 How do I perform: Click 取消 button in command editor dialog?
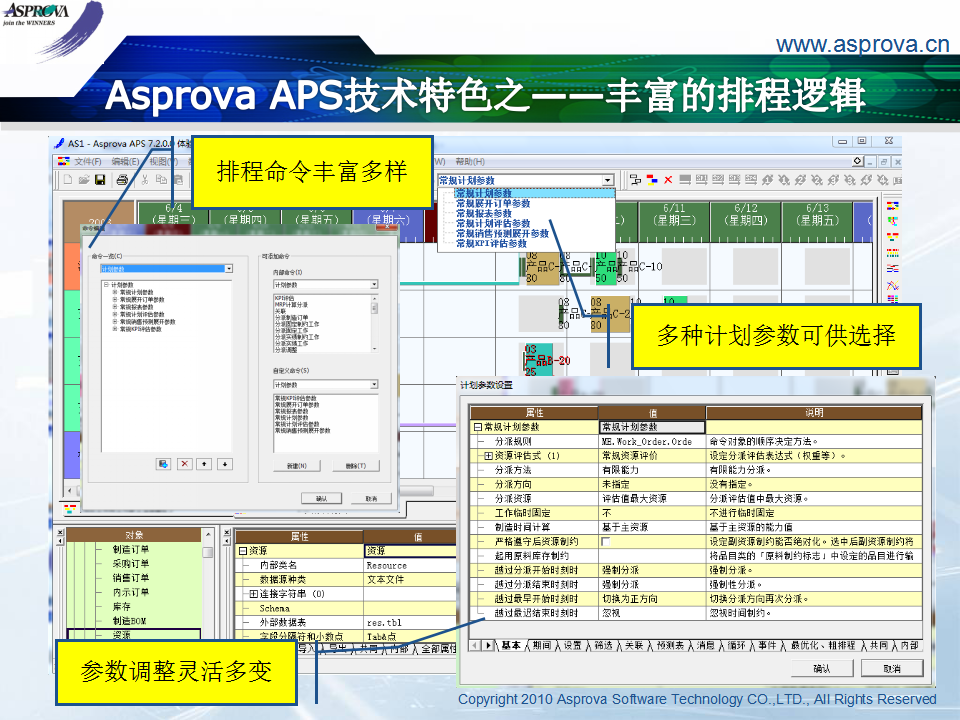[x=371, y=498]
